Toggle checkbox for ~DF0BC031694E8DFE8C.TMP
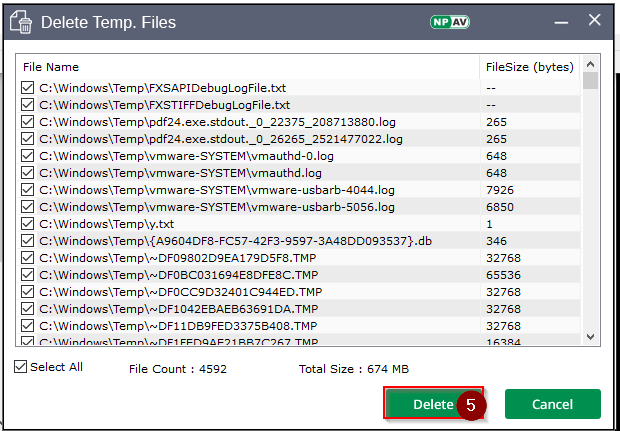Screen dimensions: 620x431 (x=27, y=275)
